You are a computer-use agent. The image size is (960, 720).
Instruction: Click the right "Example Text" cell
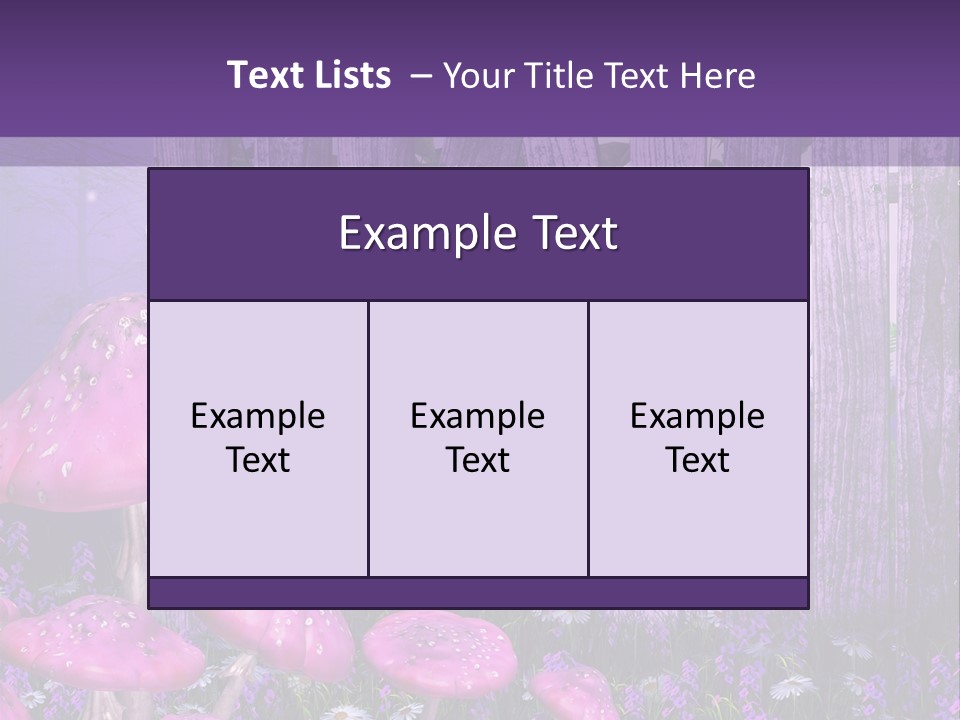coord(698,438)
